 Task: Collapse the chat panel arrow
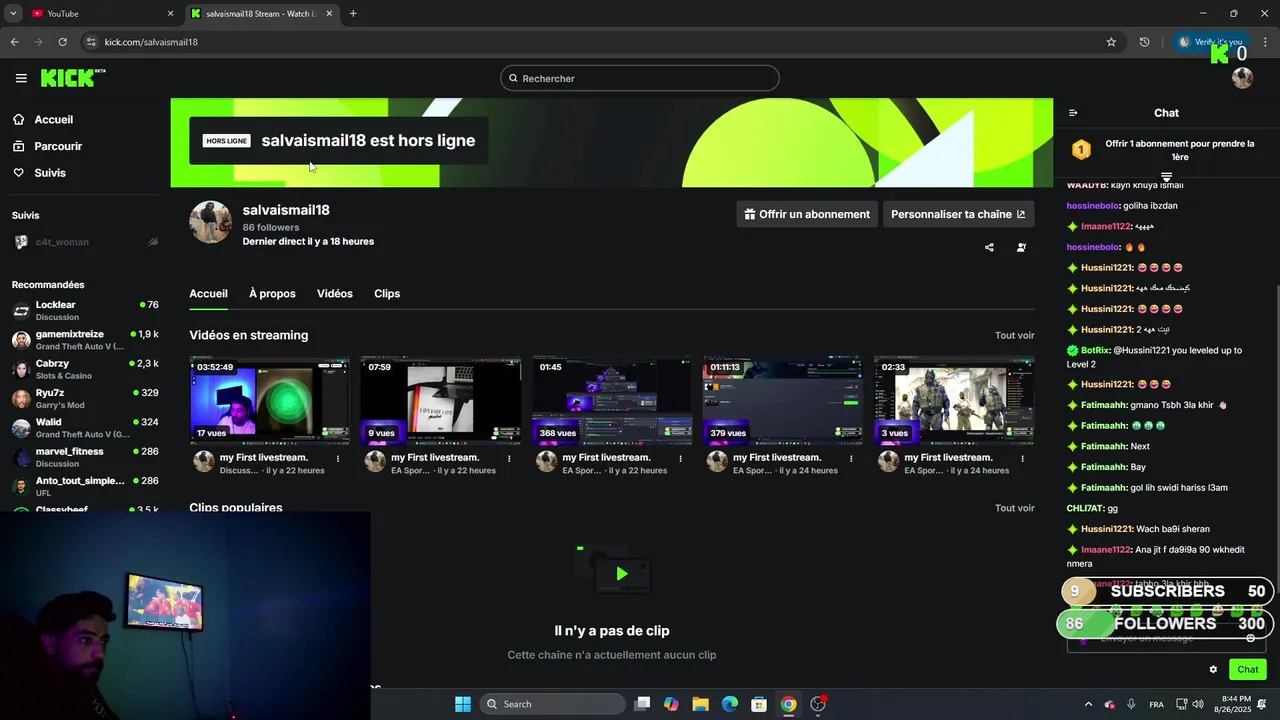click(1073, 113)
